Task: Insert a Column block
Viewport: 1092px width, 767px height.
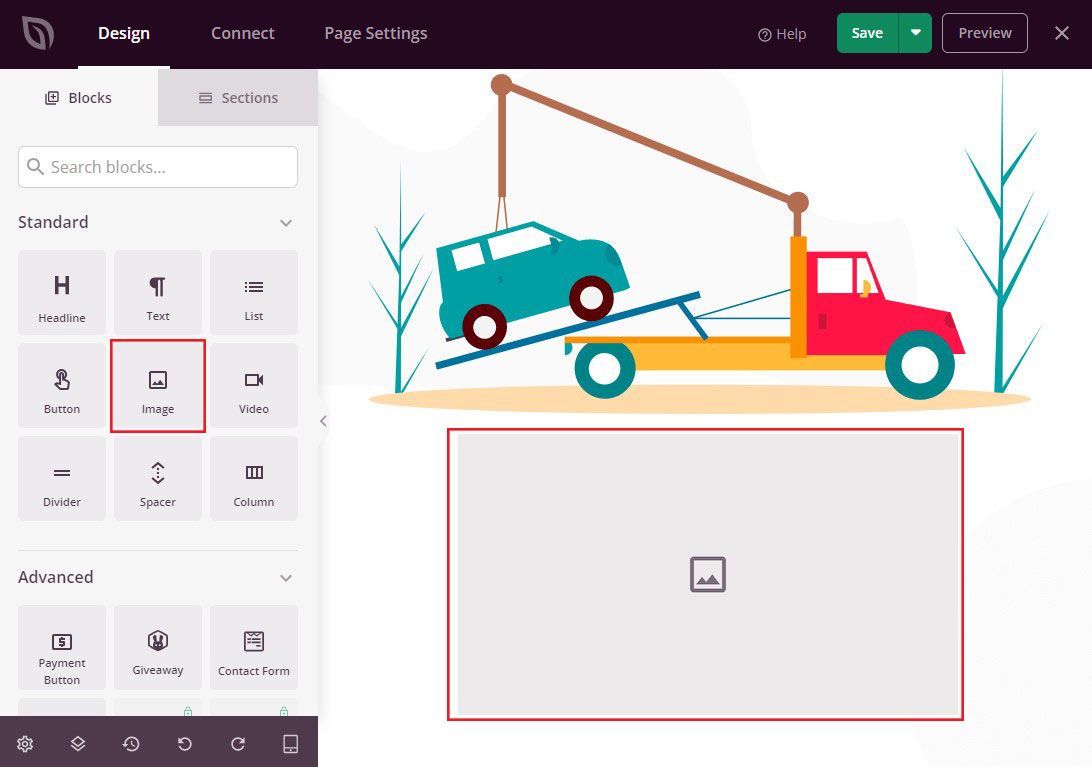Action: 254,479
